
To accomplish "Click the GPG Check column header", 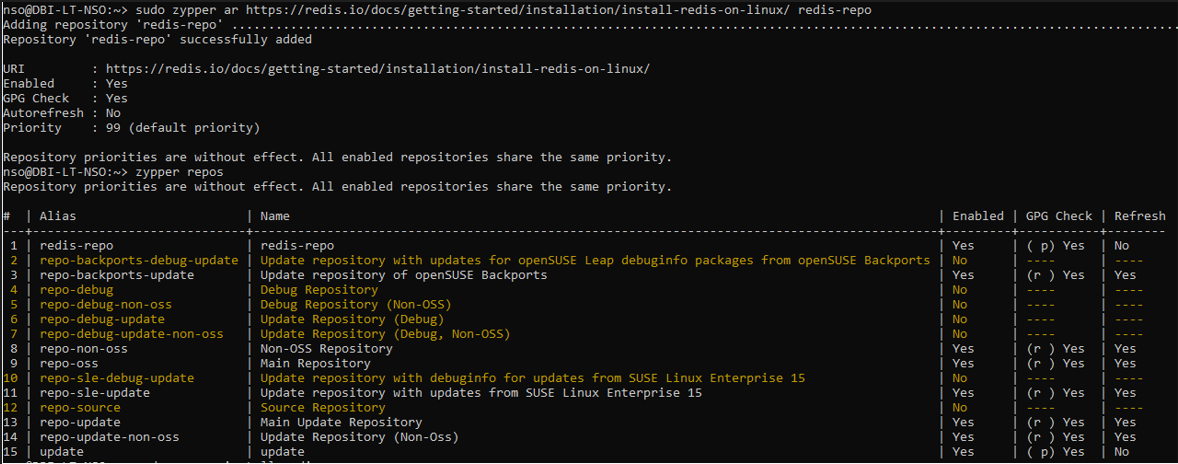I will pos(1059,216).
